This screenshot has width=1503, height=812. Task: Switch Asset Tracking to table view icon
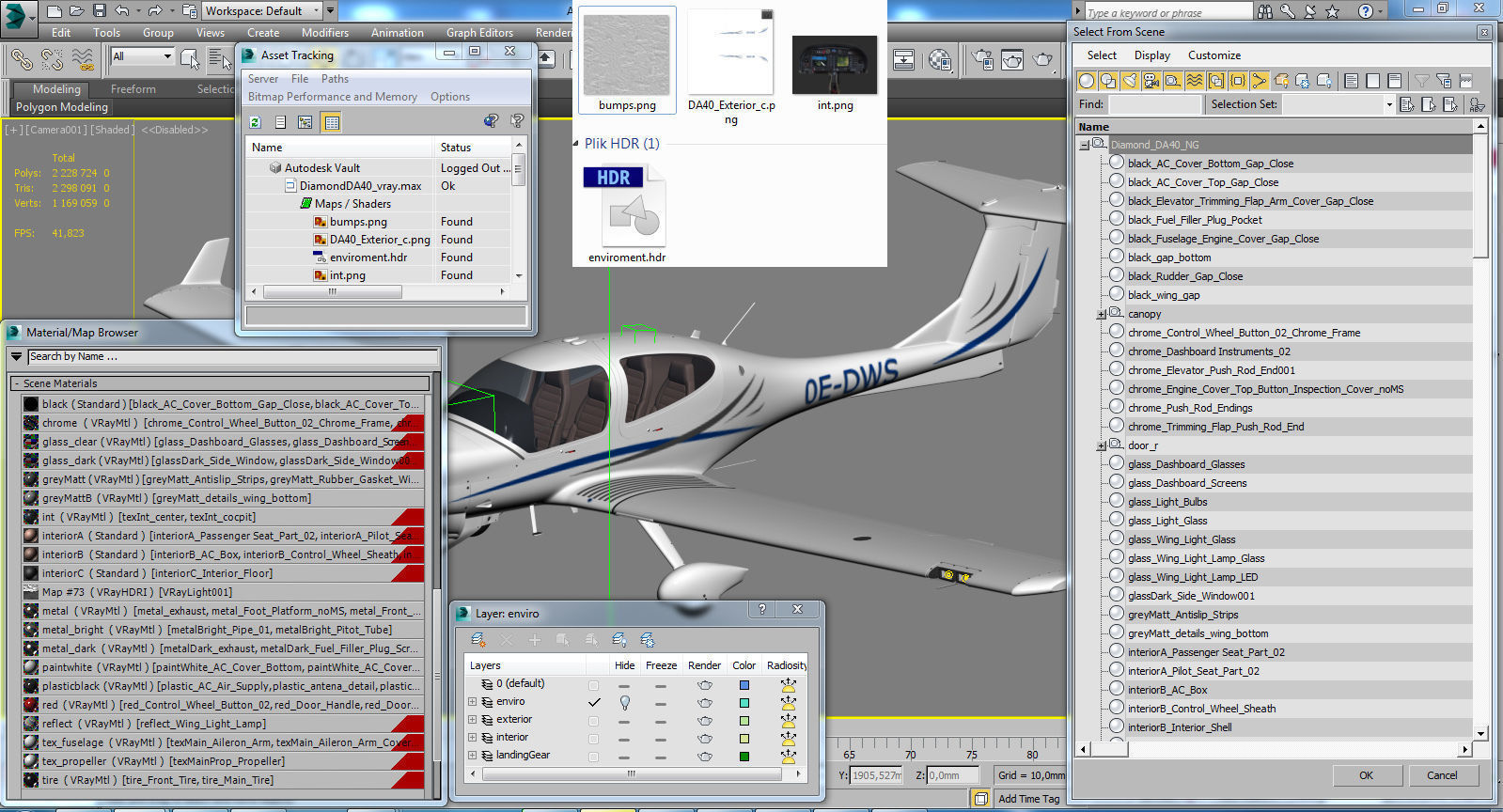tap(331, 122)
